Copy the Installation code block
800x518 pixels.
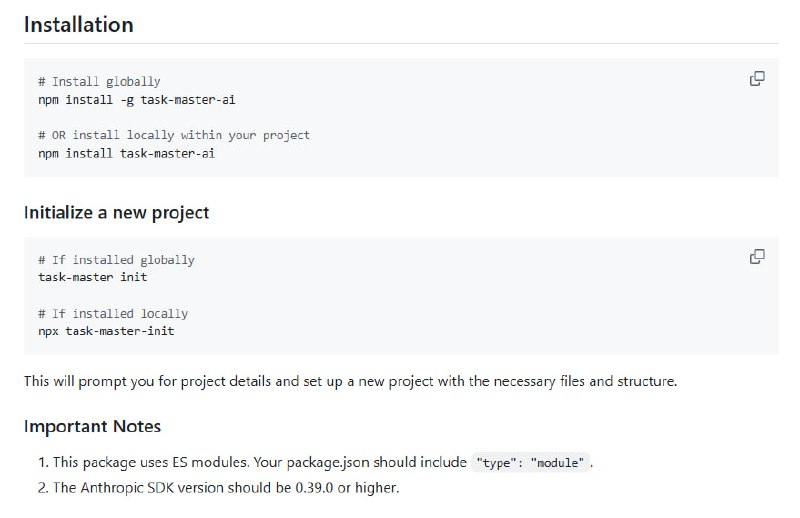[x=757, y=79]
